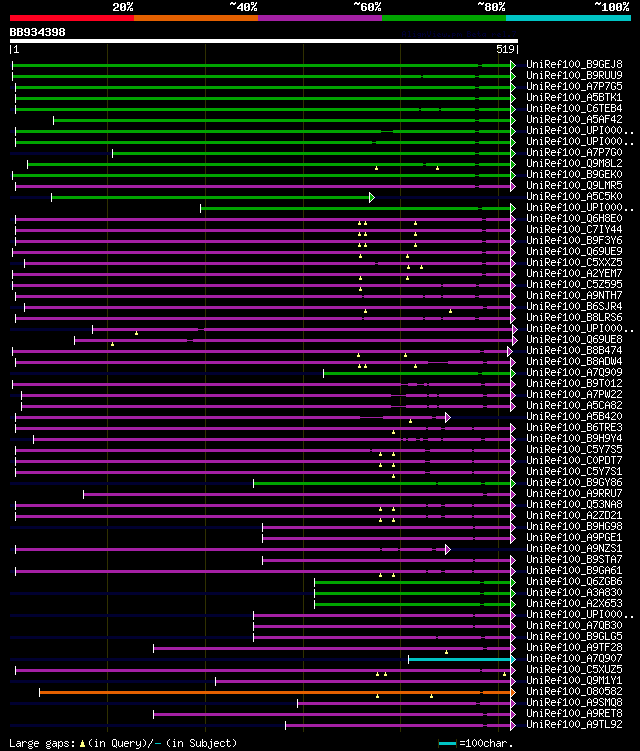640x751 pixels.
Task: Select the UniRef100_C7IY44 label
Action: coord(574,229)
